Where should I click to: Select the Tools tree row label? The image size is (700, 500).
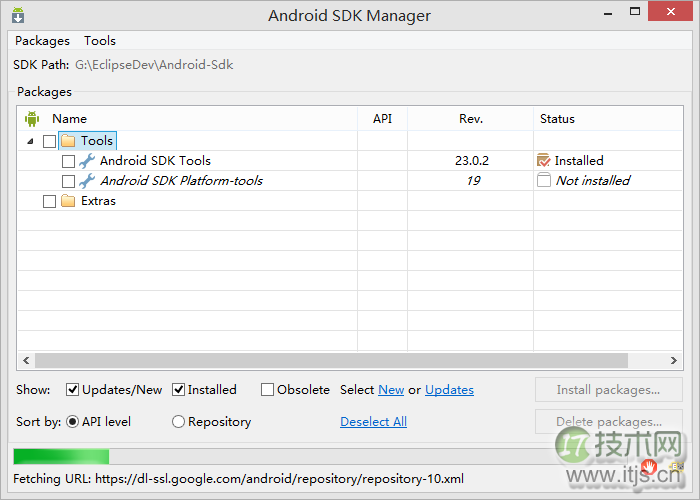pyautogui.click(x=96, y=141)
